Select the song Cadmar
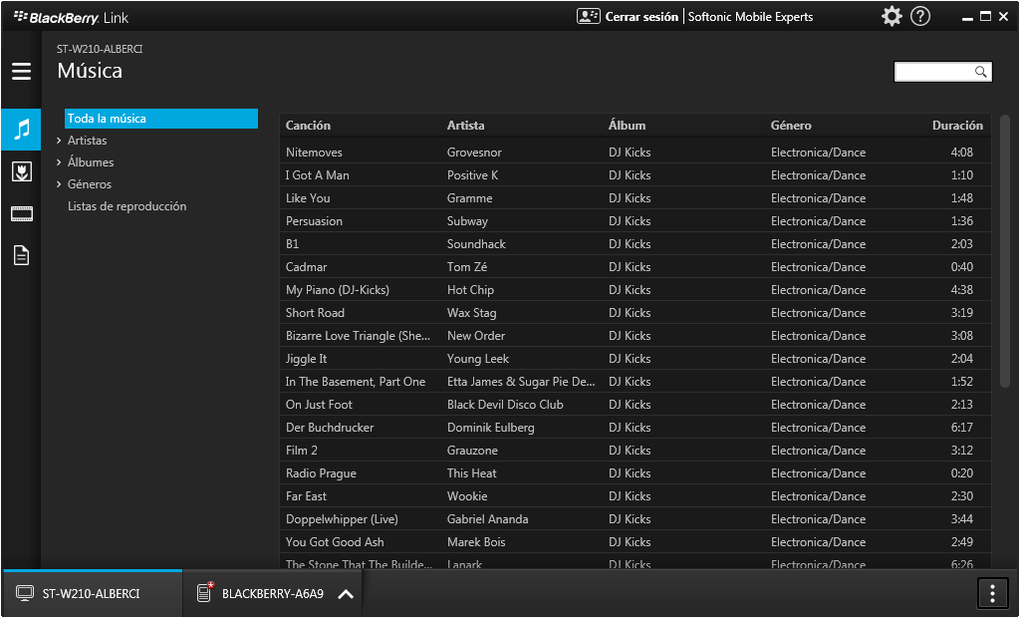Image resolution: width=1020 pixels, height=618 pixels. (x=306, y=267)
